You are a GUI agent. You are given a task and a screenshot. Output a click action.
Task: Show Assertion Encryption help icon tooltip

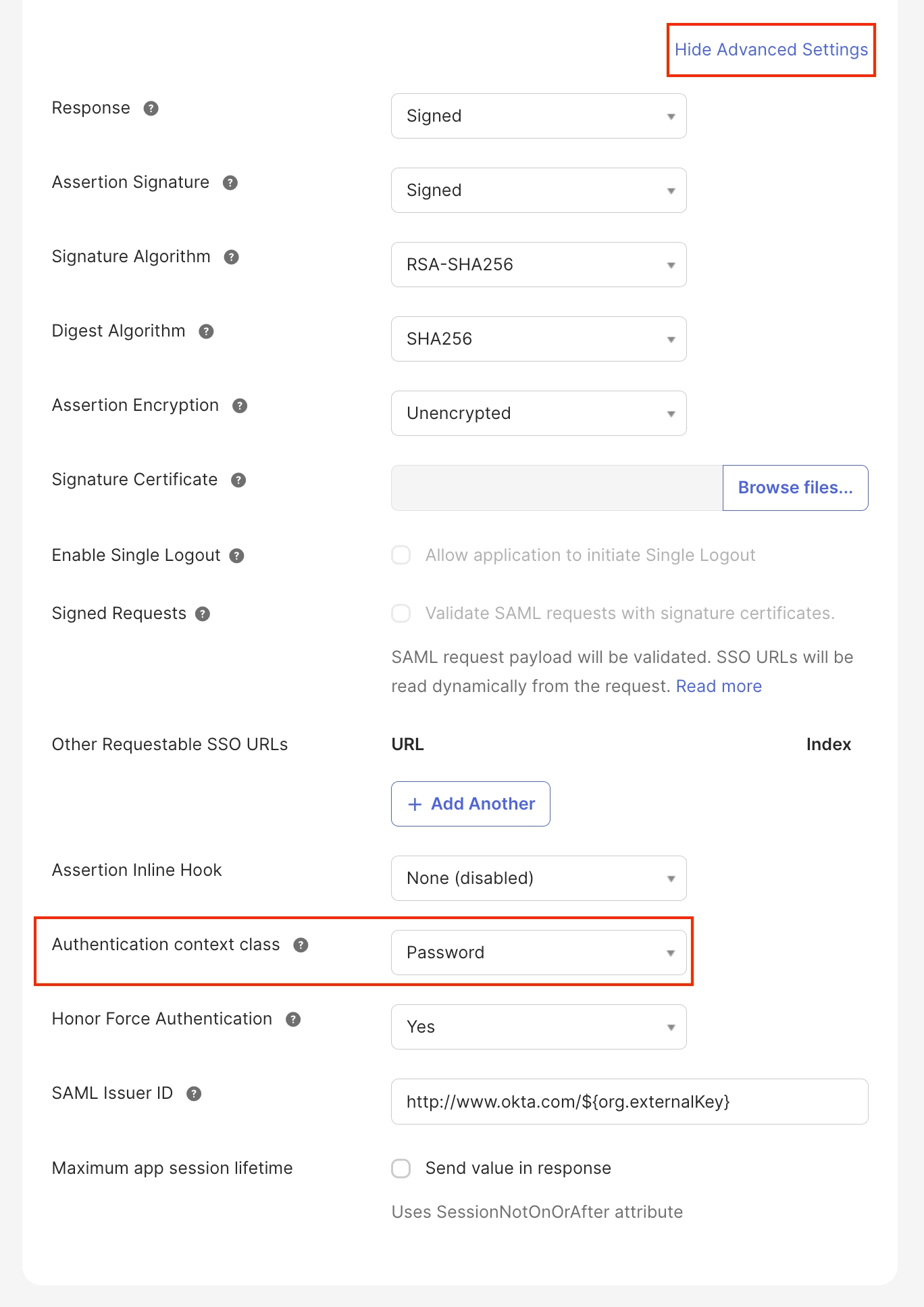pos(240,405)
